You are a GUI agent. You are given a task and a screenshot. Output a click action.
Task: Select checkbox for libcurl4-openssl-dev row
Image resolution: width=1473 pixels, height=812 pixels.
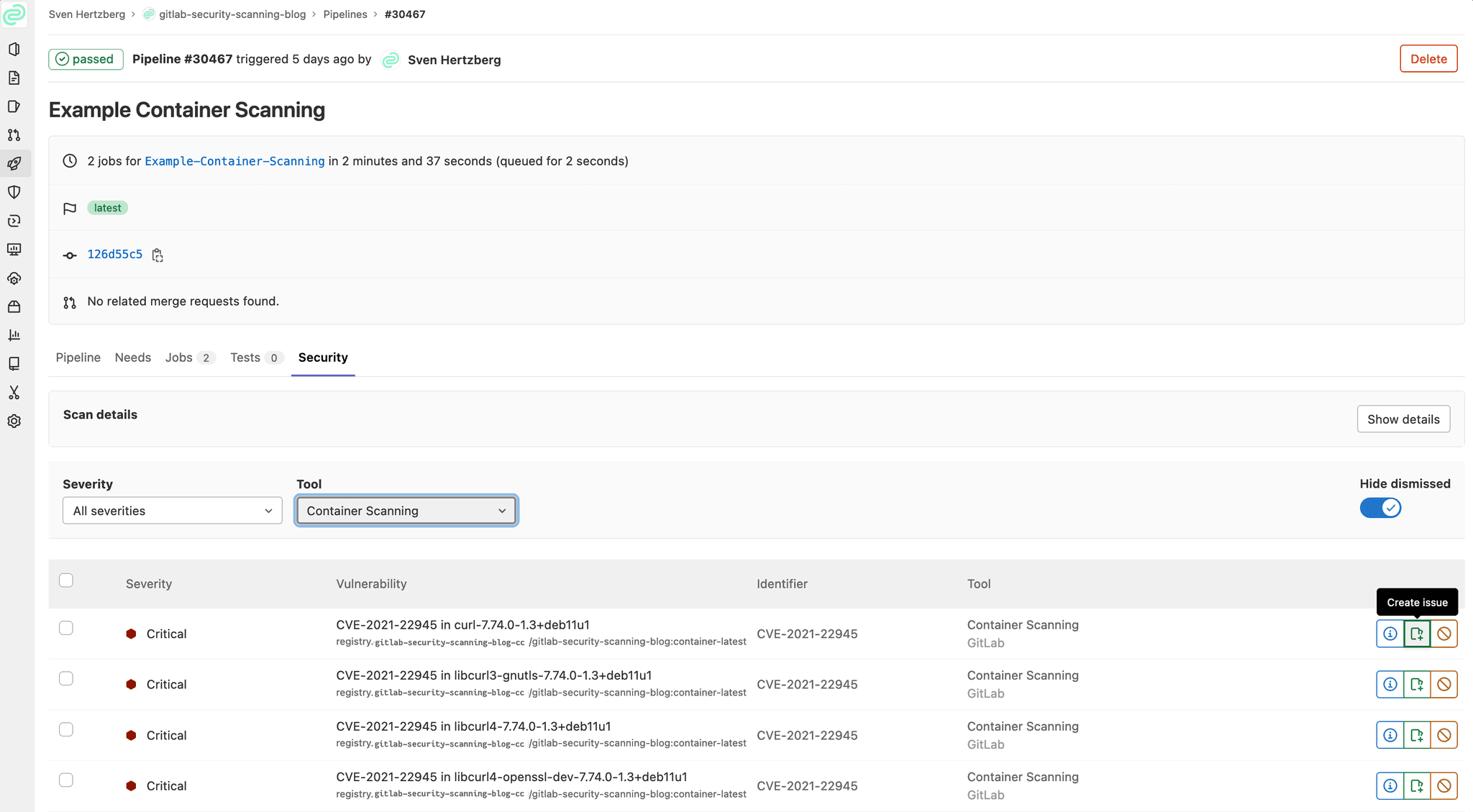(66, 780)
